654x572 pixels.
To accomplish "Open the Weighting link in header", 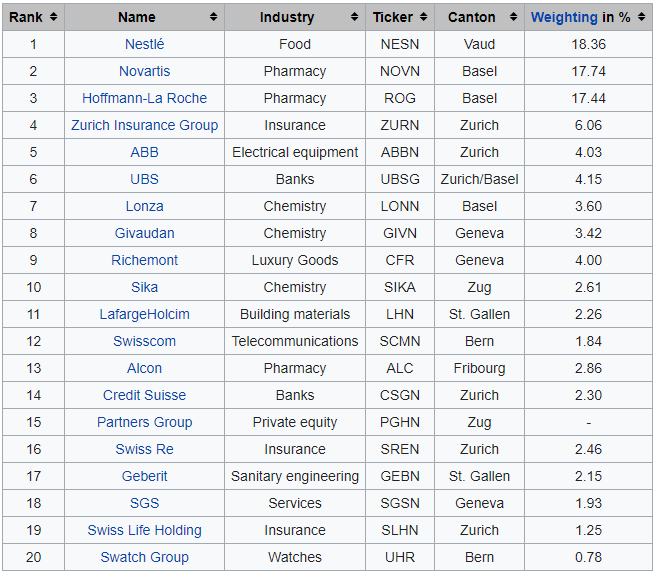I will coord(564,18).
